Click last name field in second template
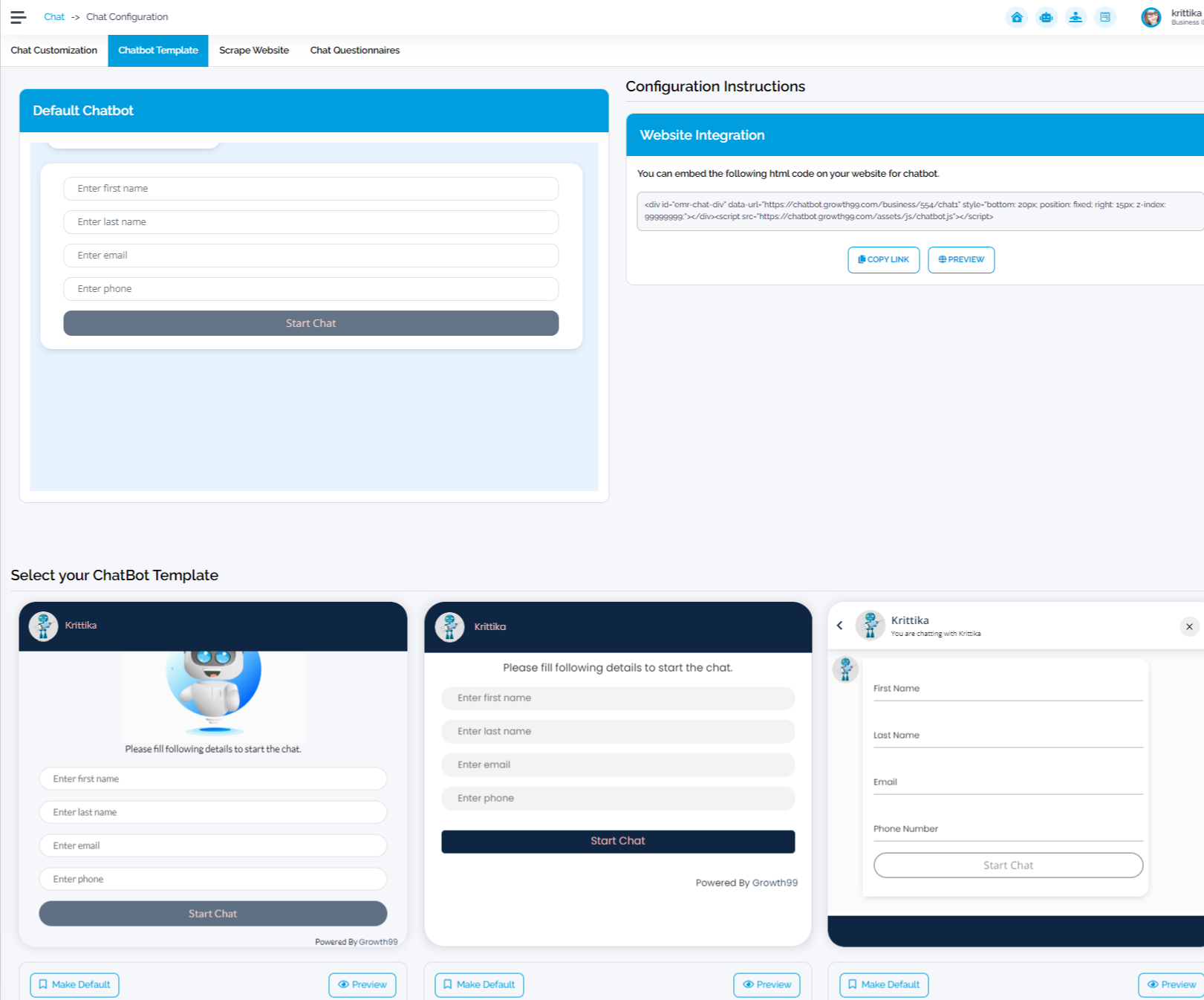This screenshot has width=1204, height=1000. tap(618, 732)
